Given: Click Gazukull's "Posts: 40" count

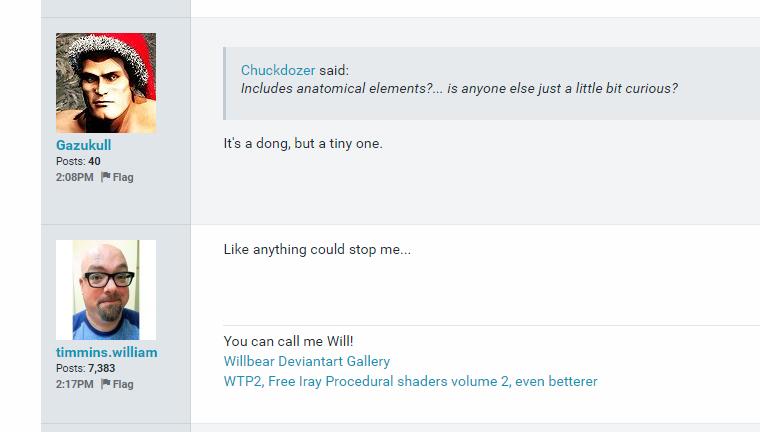Looking at the screenshot, I should [x=78, y=162].
